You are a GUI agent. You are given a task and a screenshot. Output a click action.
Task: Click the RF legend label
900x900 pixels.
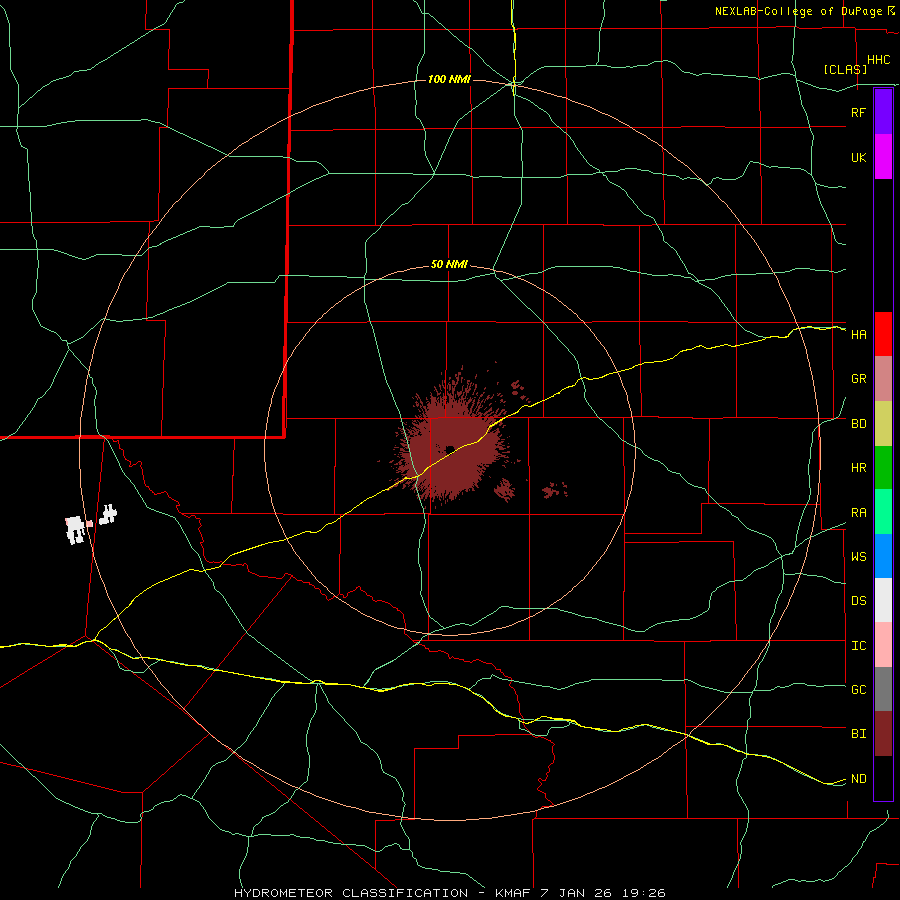point(858,112)
